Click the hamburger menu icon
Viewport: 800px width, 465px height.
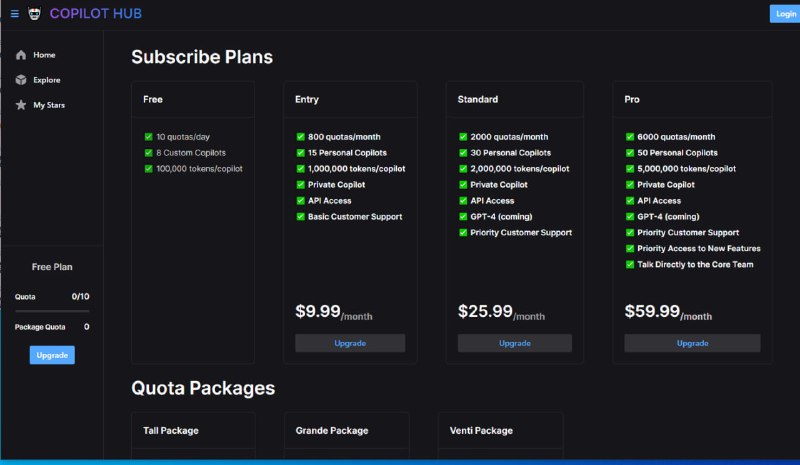[x=14, y=13]
